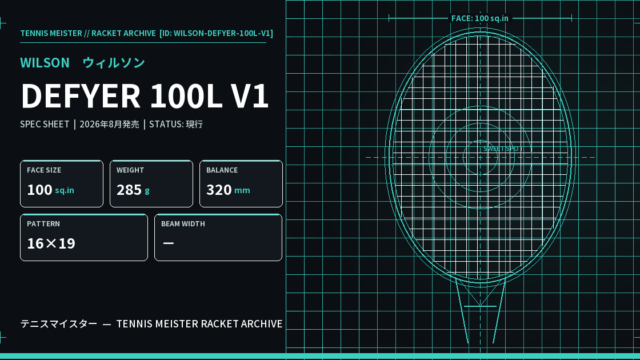Click the SWEETSPOT label on the racket
Viewport: 640px width, 360px height.
503,149
